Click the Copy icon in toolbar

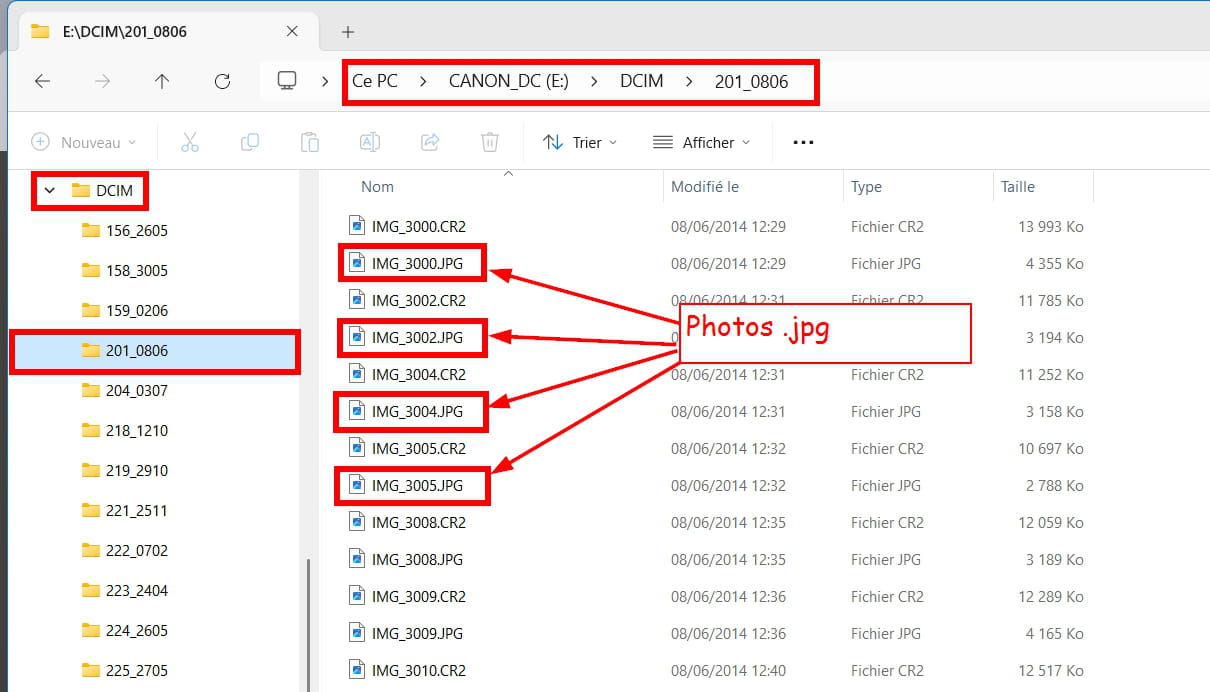(250, 142)
